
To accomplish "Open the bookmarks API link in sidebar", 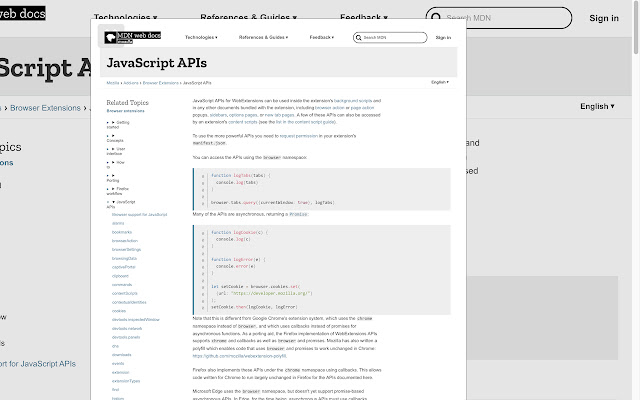I will tap(122, 232).
